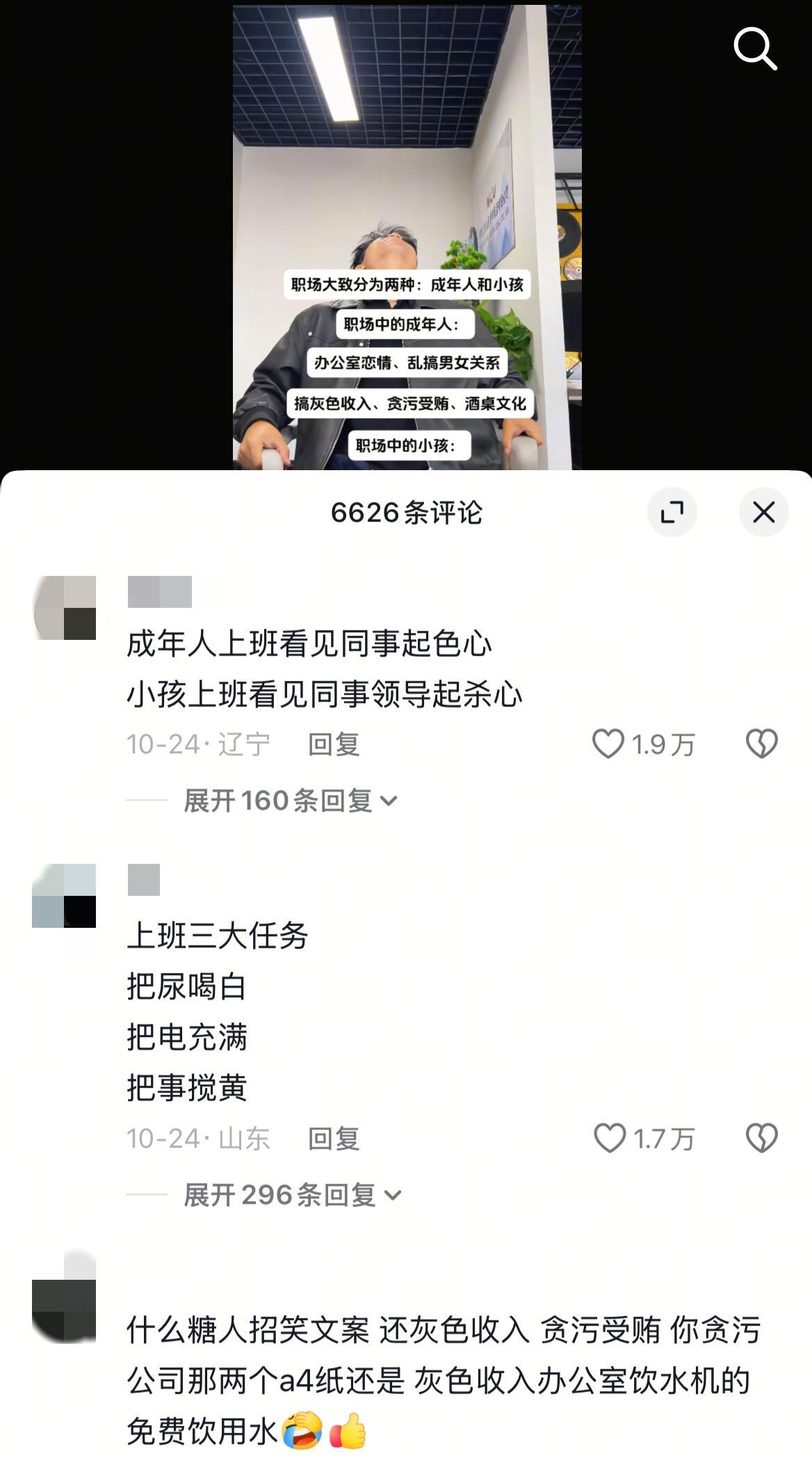The image size is (812, 1462).
Task: Close the comments panel
Action: point(763,513)
